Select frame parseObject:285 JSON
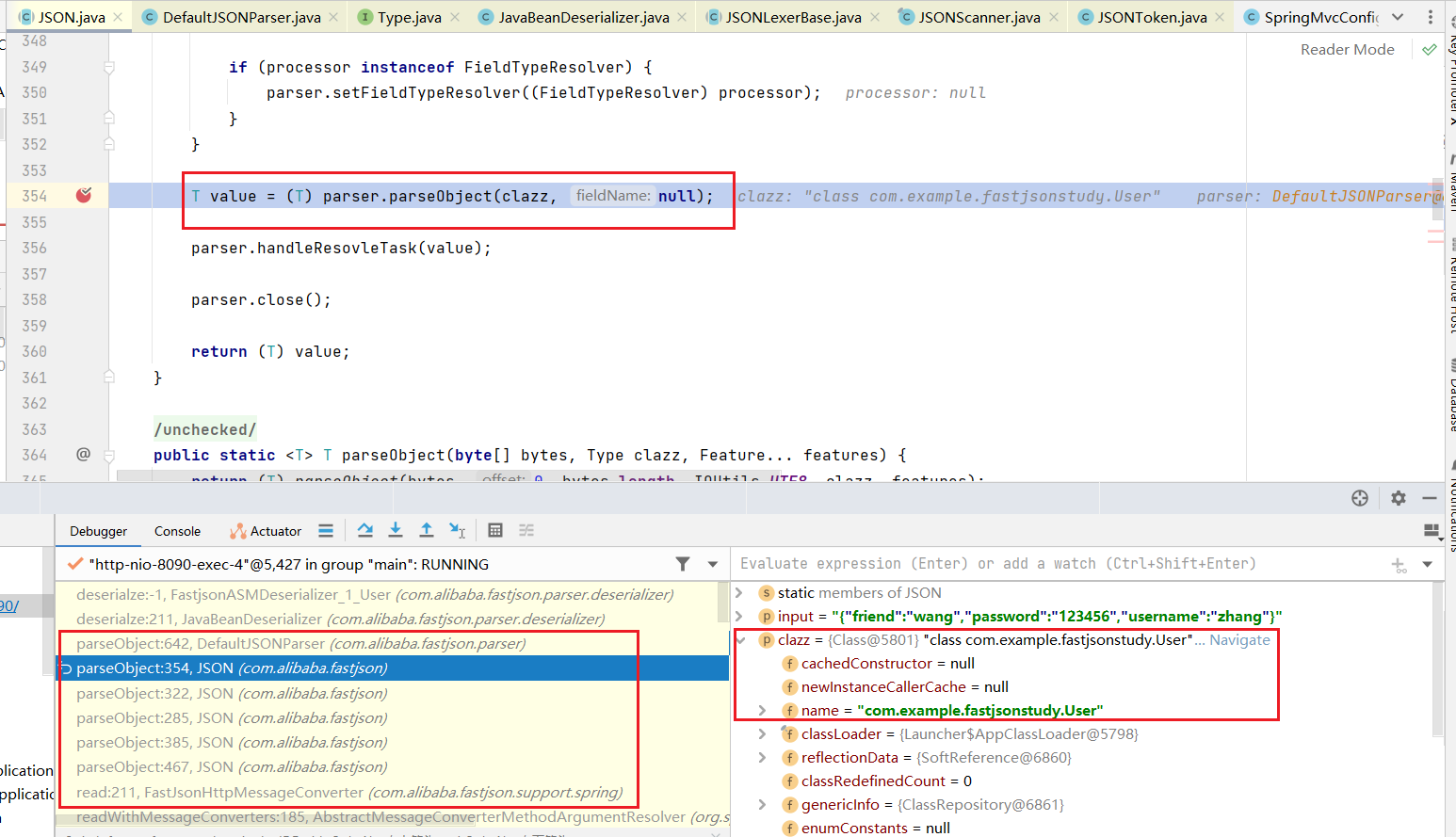Screen dimensions: 1456x837 tap(393, 717)
